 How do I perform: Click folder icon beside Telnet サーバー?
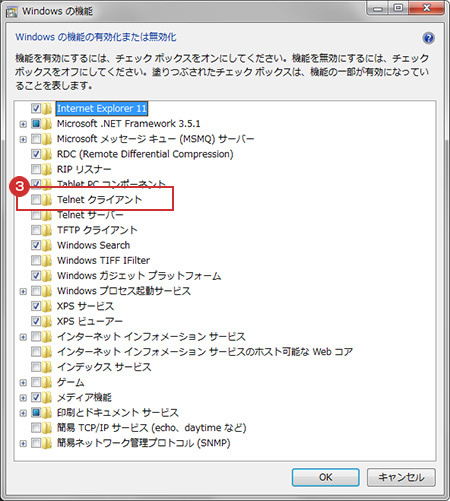click(x=47, y=215)
